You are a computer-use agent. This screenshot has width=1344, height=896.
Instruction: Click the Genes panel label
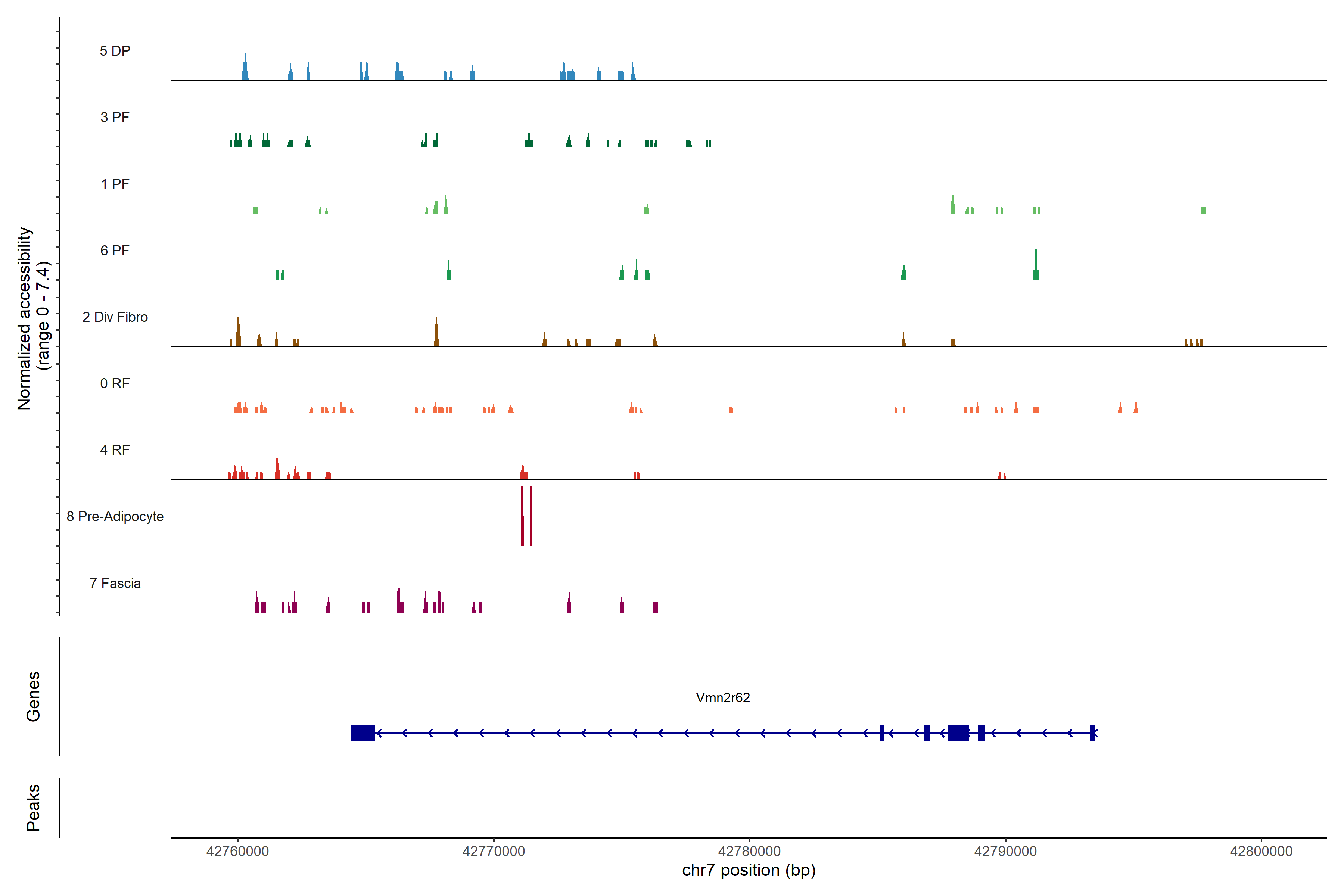(33, 696)
